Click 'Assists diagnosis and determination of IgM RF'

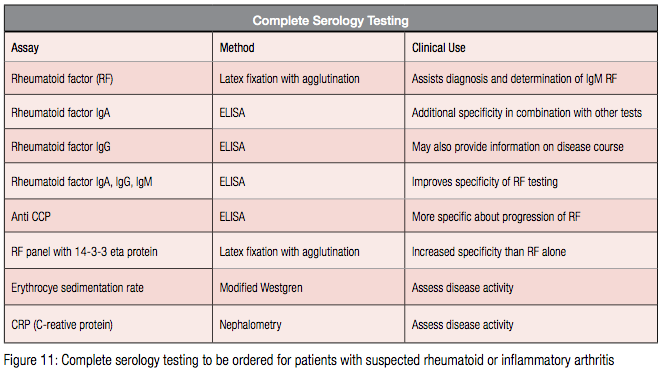click(514, 79)
